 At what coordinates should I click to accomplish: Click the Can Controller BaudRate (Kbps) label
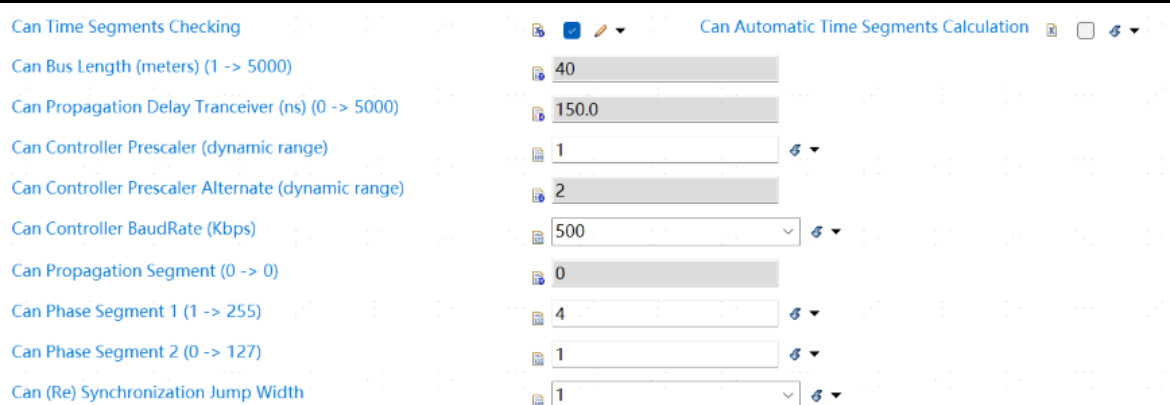point(134,229)
